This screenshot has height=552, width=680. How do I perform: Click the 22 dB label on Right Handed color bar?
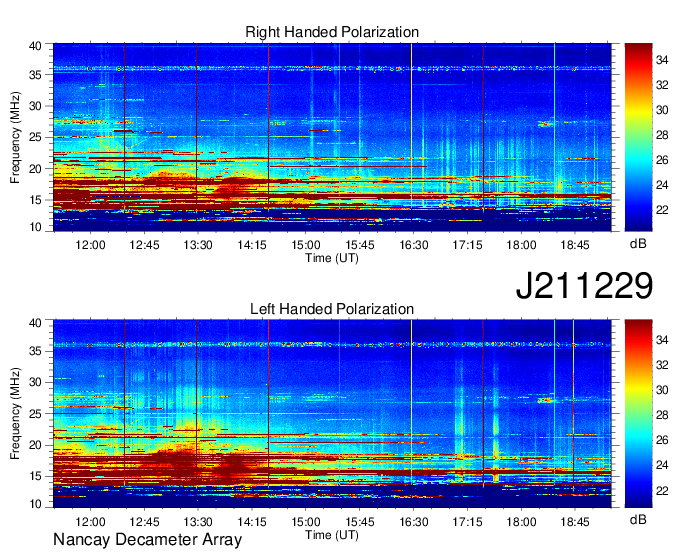[x=662, y=210]
